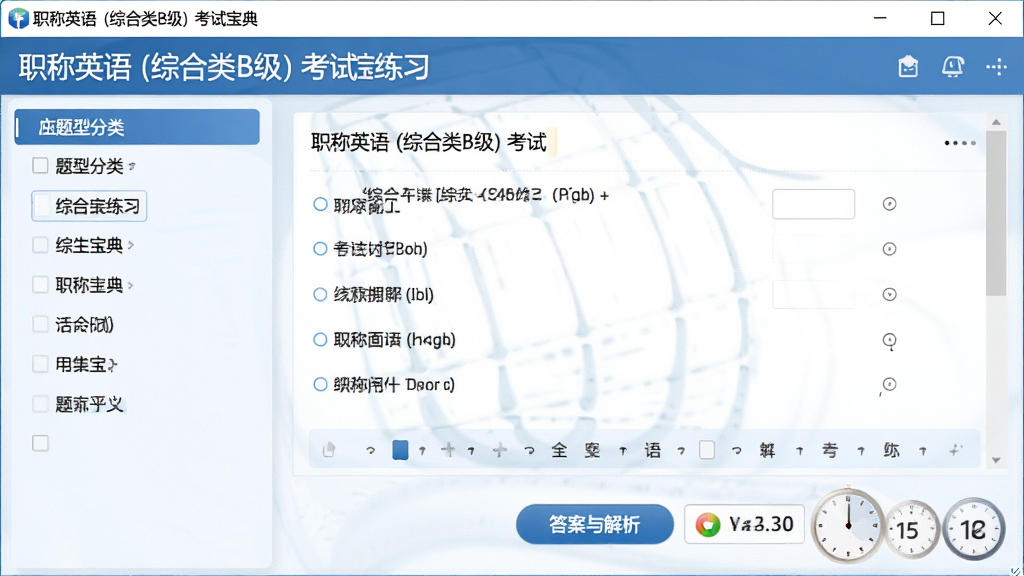
Task: Click the white square box in bottom toolbar
Action: pyautogui.click(x=707, y=450)
